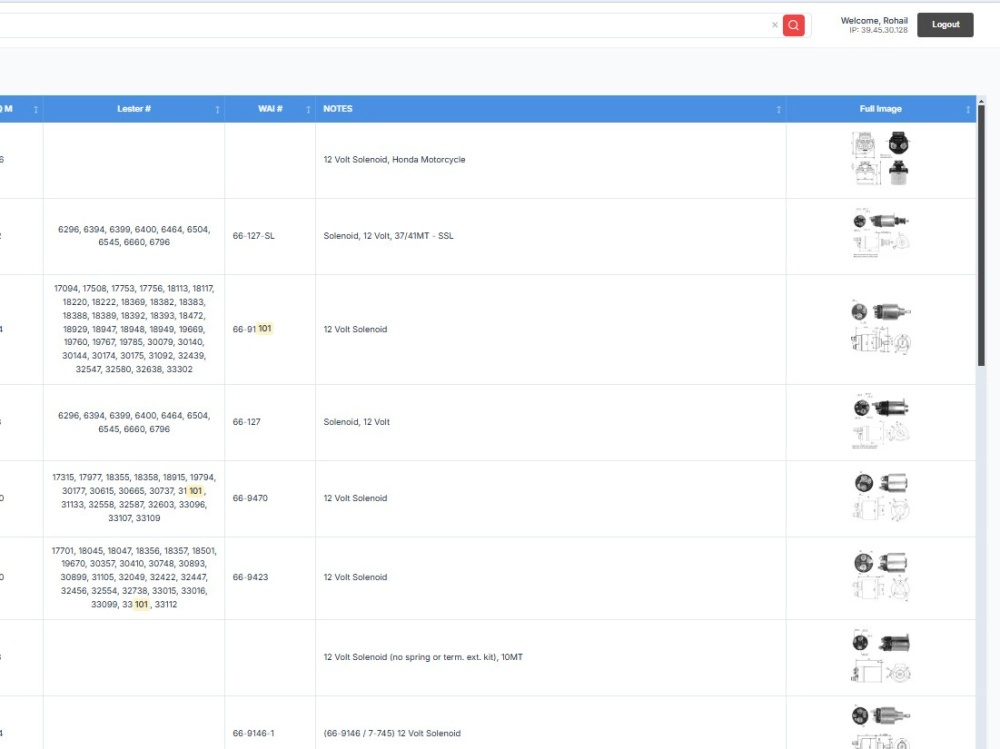The height and width of the screenshot is (749, 1000).
Task: Click the Full Image sort arrows icon
Action: pos(968,110)
